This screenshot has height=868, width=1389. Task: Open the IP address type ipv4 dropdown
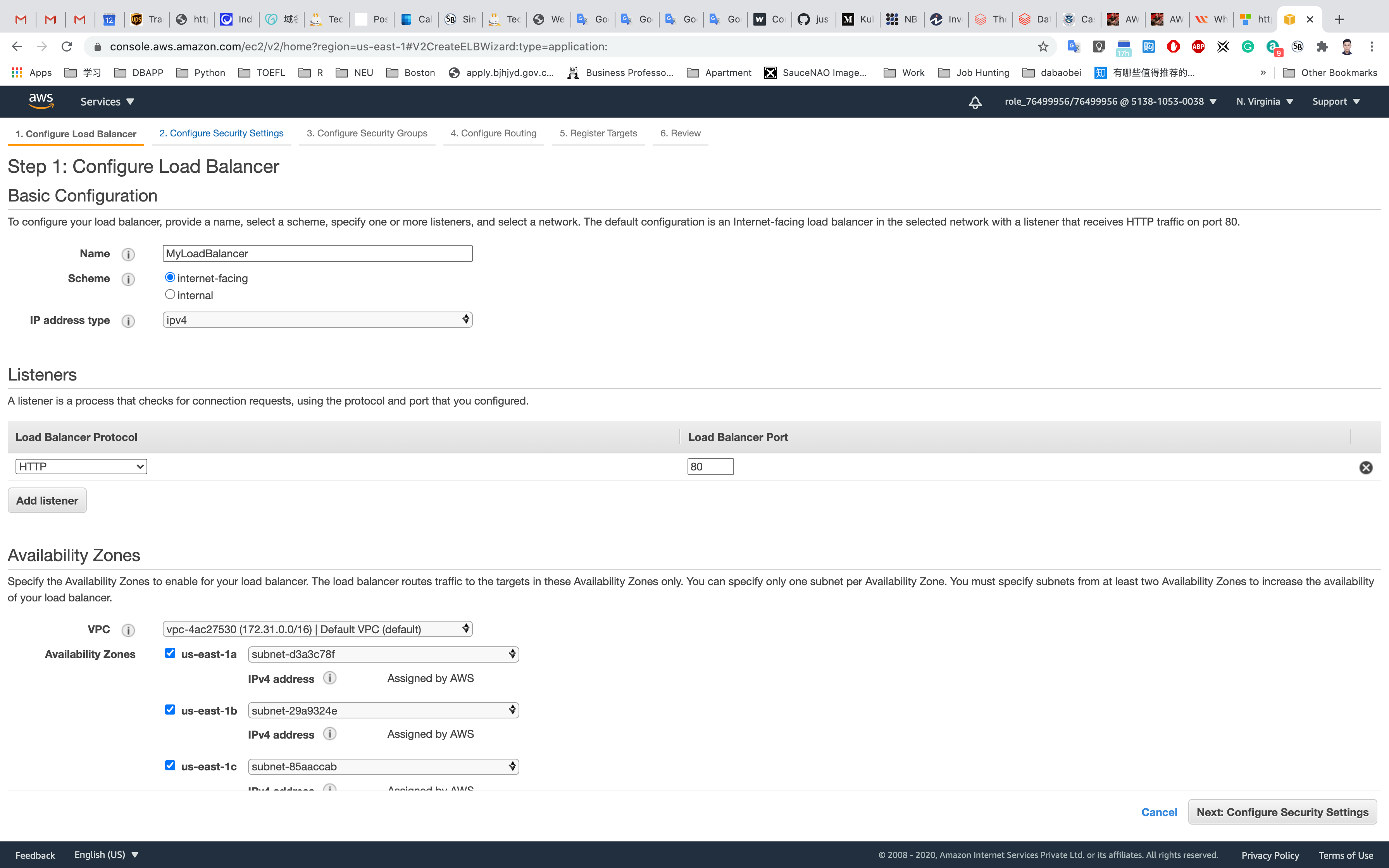[x=317, y=320]
